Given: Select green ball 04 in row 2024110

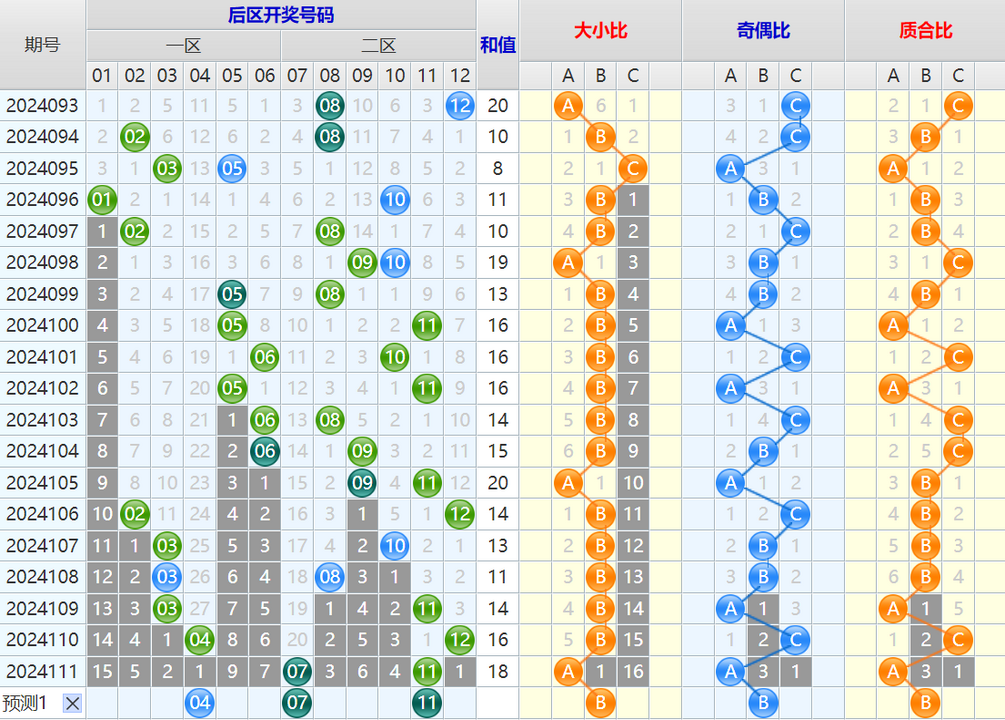Looking at the screenshot, I should (199, 640).
